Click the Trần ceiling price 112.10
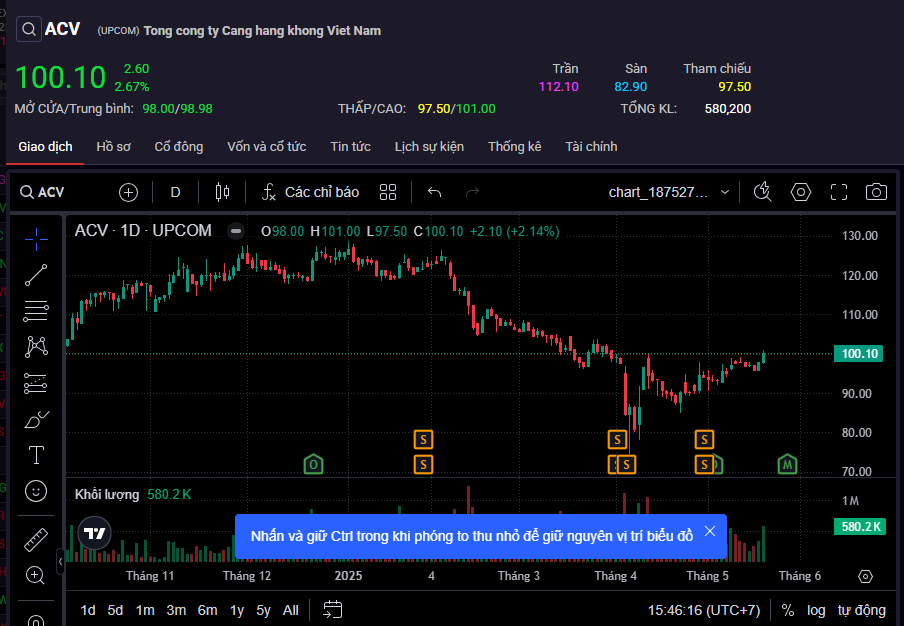 click(x=559, y=86)
